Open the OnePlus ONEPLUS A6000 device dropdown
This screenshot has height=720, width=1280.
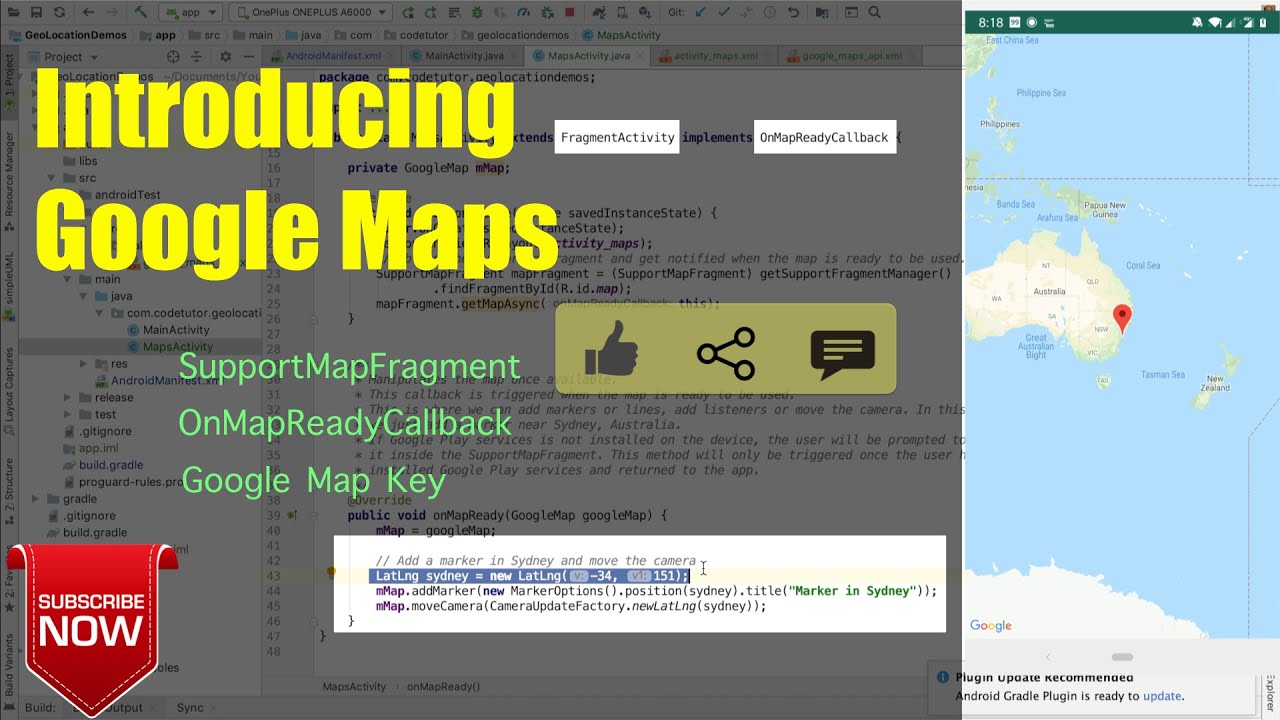point(308,13)
